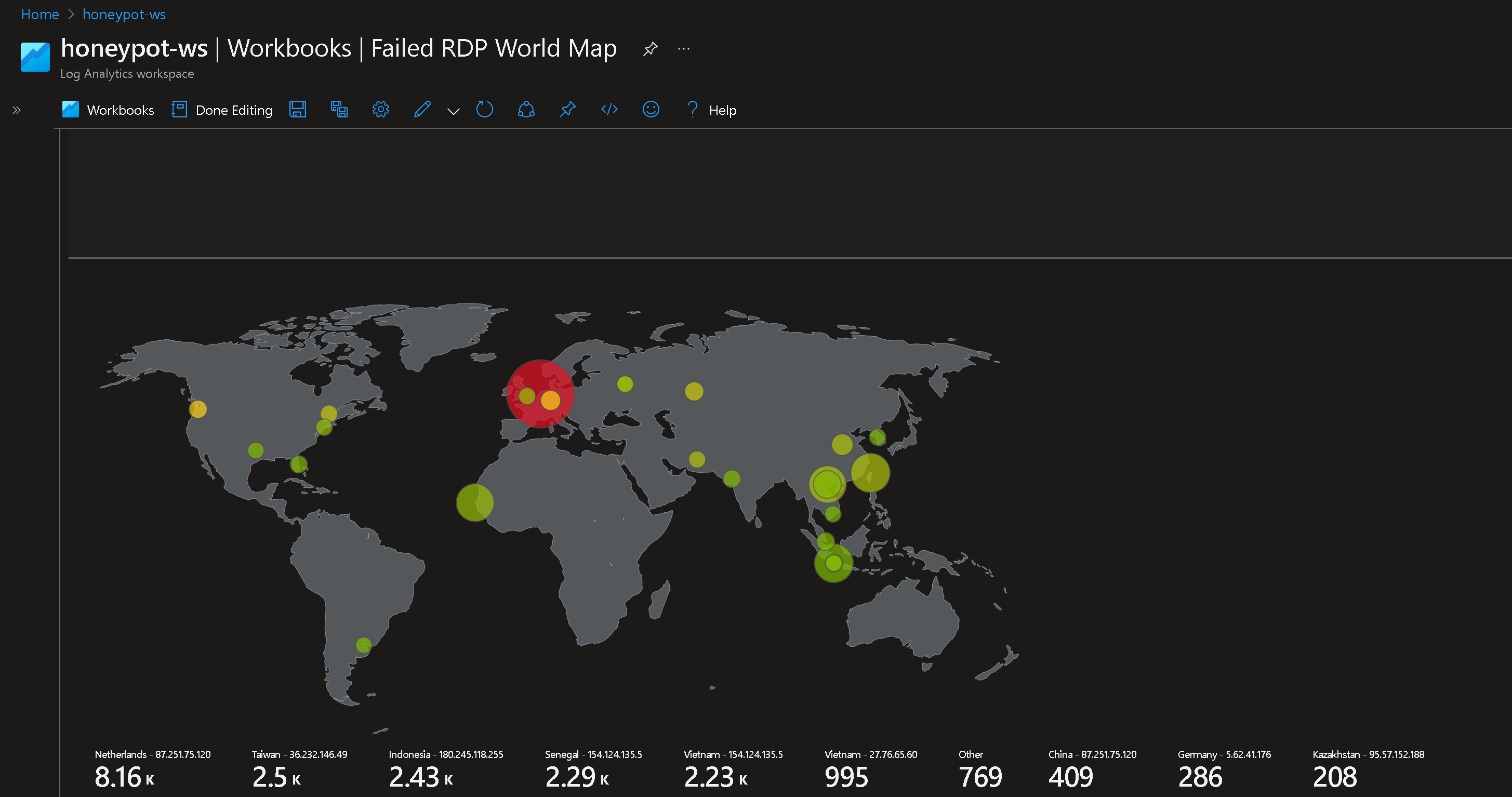Select the 8.16 K value

[124, 777]
